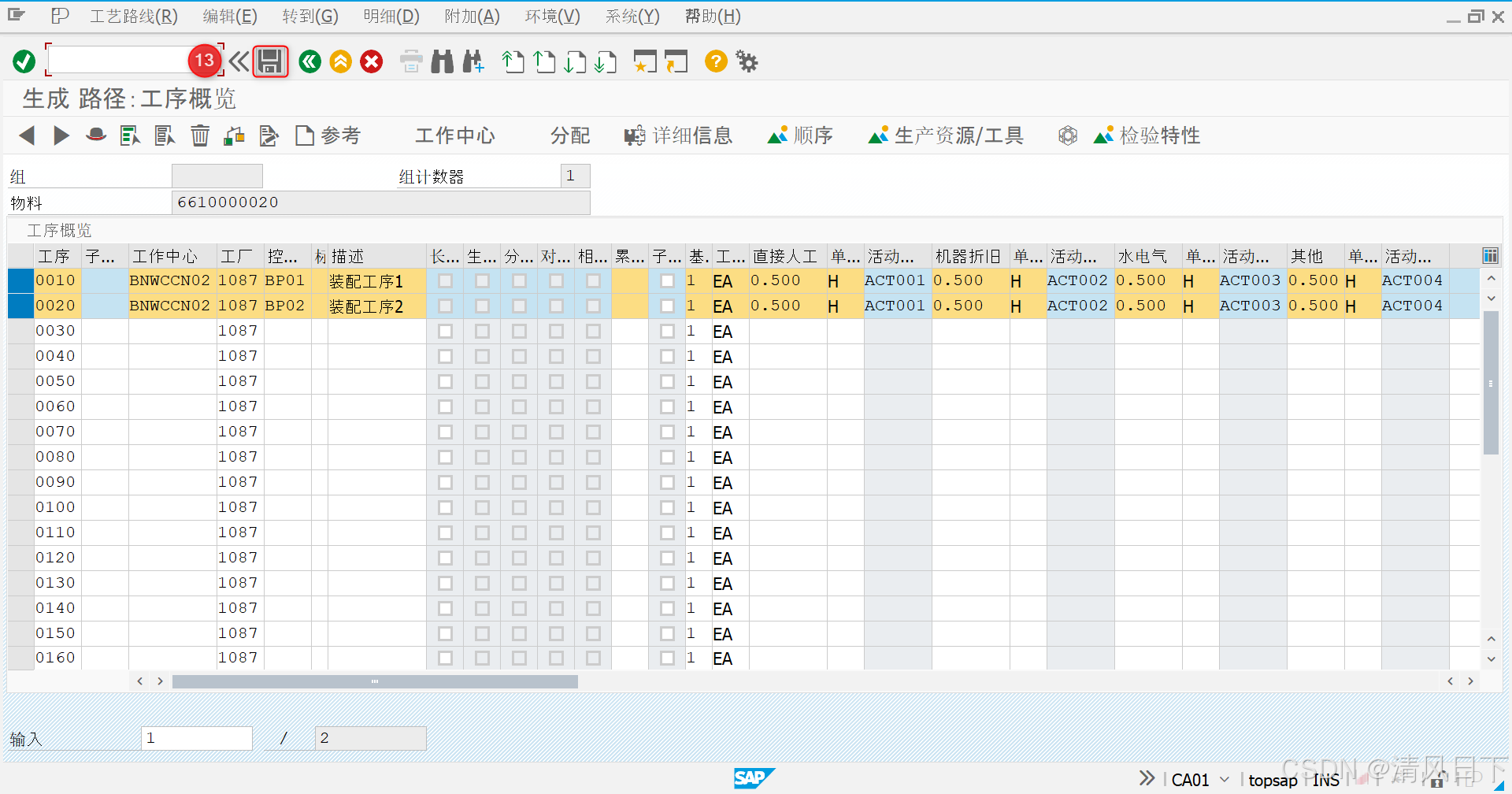
Task: Click the 分配 button
Action: 569,135
